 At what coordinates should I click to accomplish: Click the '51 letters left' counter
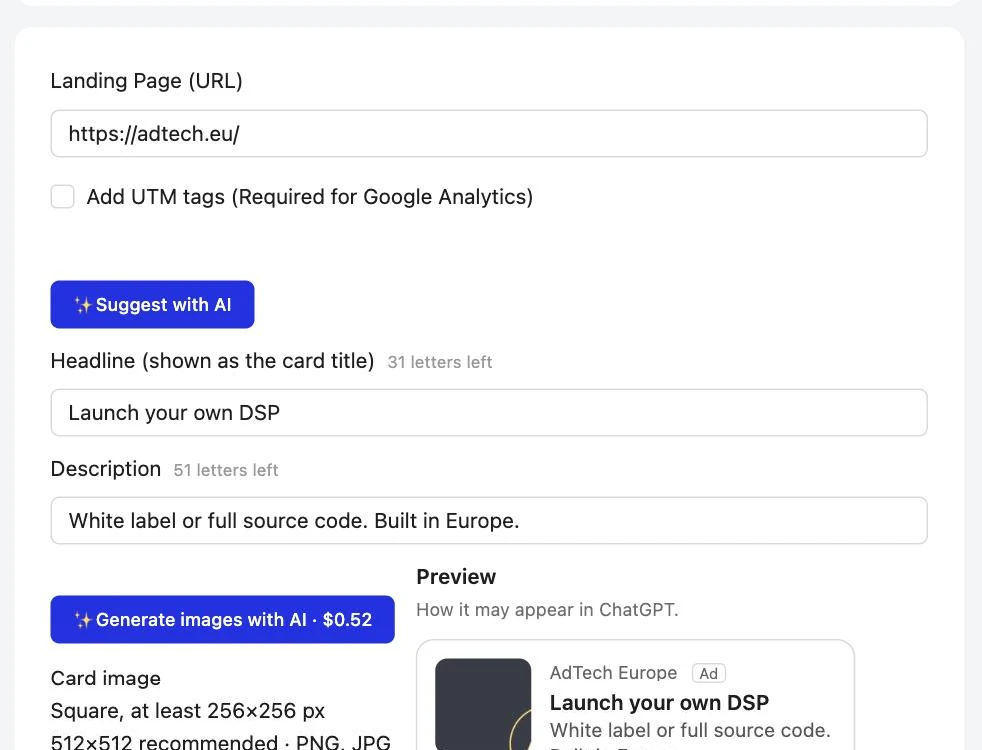[x=225, y=470]
